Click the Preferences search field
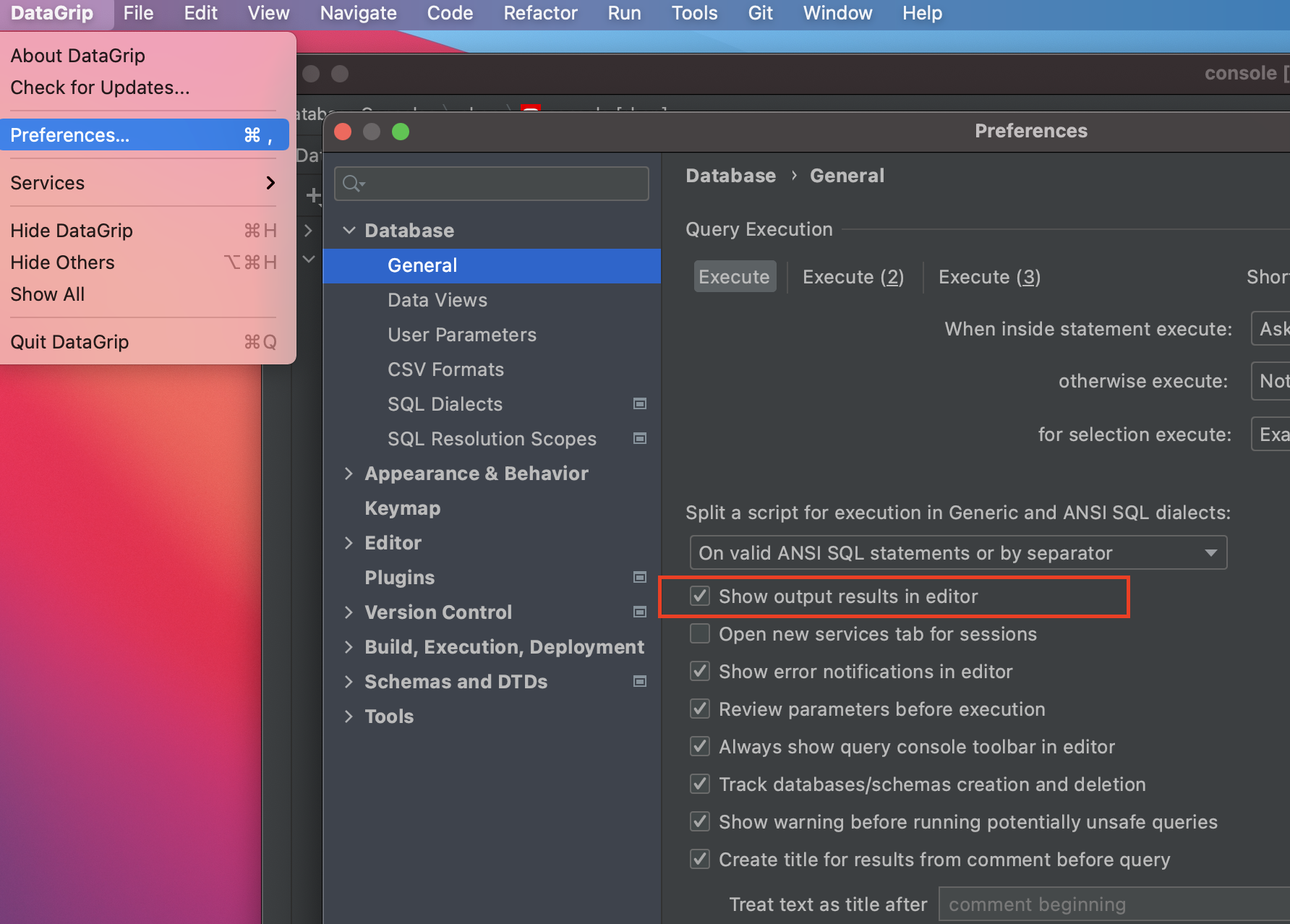Screen dimensions: 1290x924 coord(492,184)
